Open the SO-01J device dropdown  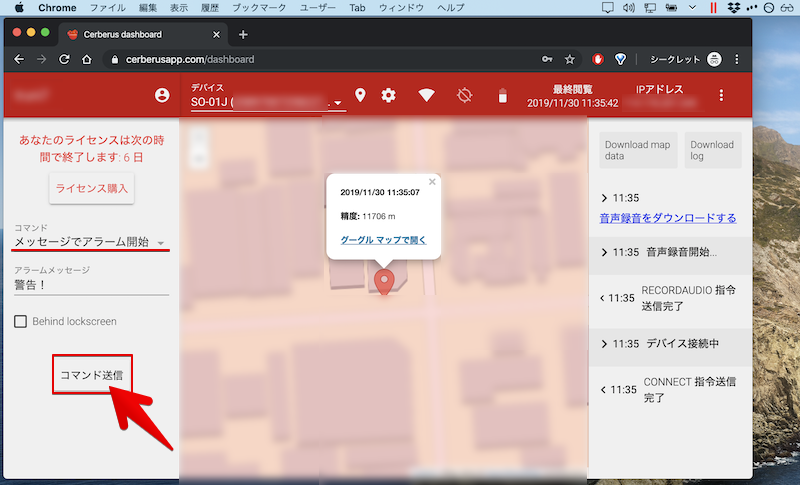point(267,102)
